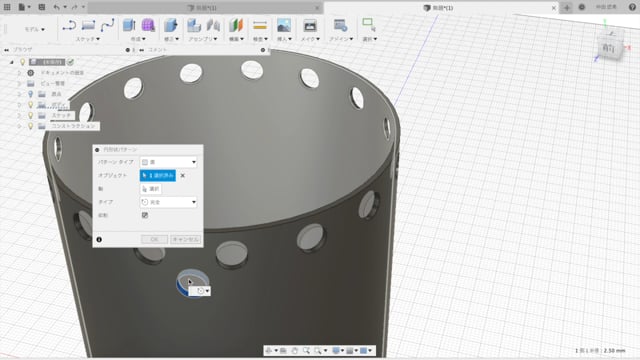This screenshot has width=640, height=360.
Task: Click the Inspect measure ruler icon
Action: click(x=260, y=25)
